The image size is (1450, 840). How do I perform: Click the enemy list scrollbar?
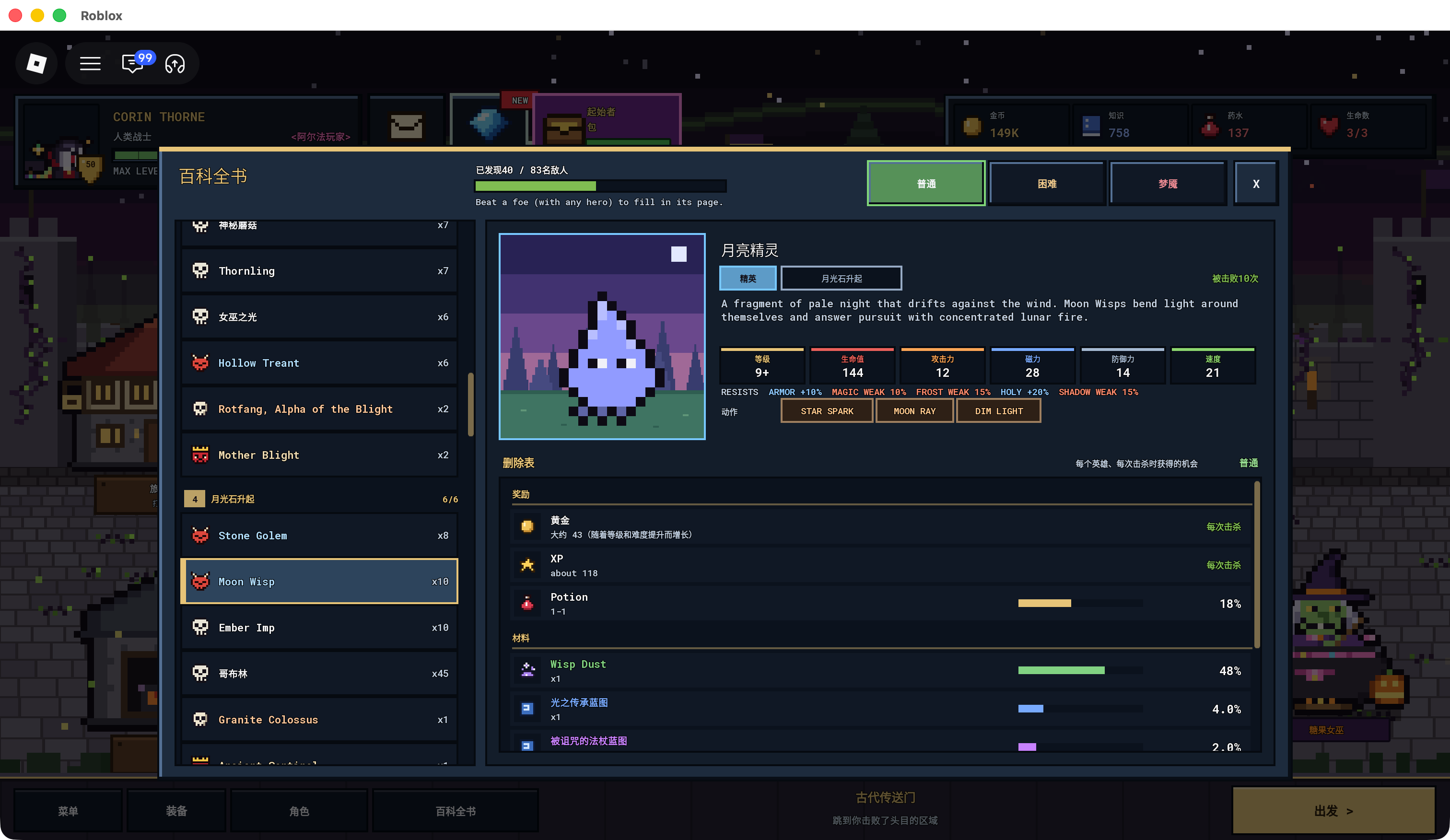point(470,404)
